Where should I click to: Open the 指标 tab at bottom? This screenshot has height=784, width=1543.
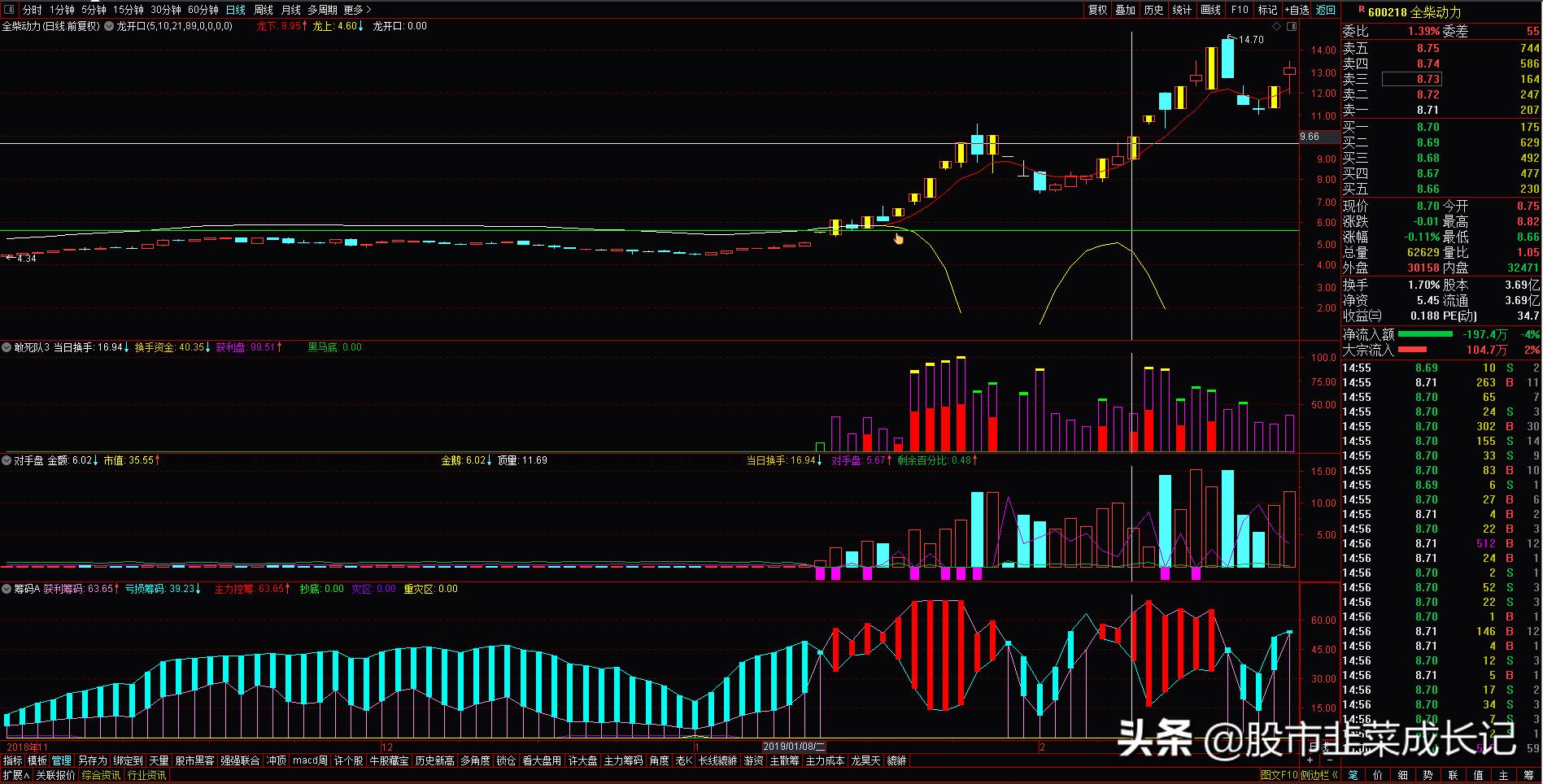[13, 760]
